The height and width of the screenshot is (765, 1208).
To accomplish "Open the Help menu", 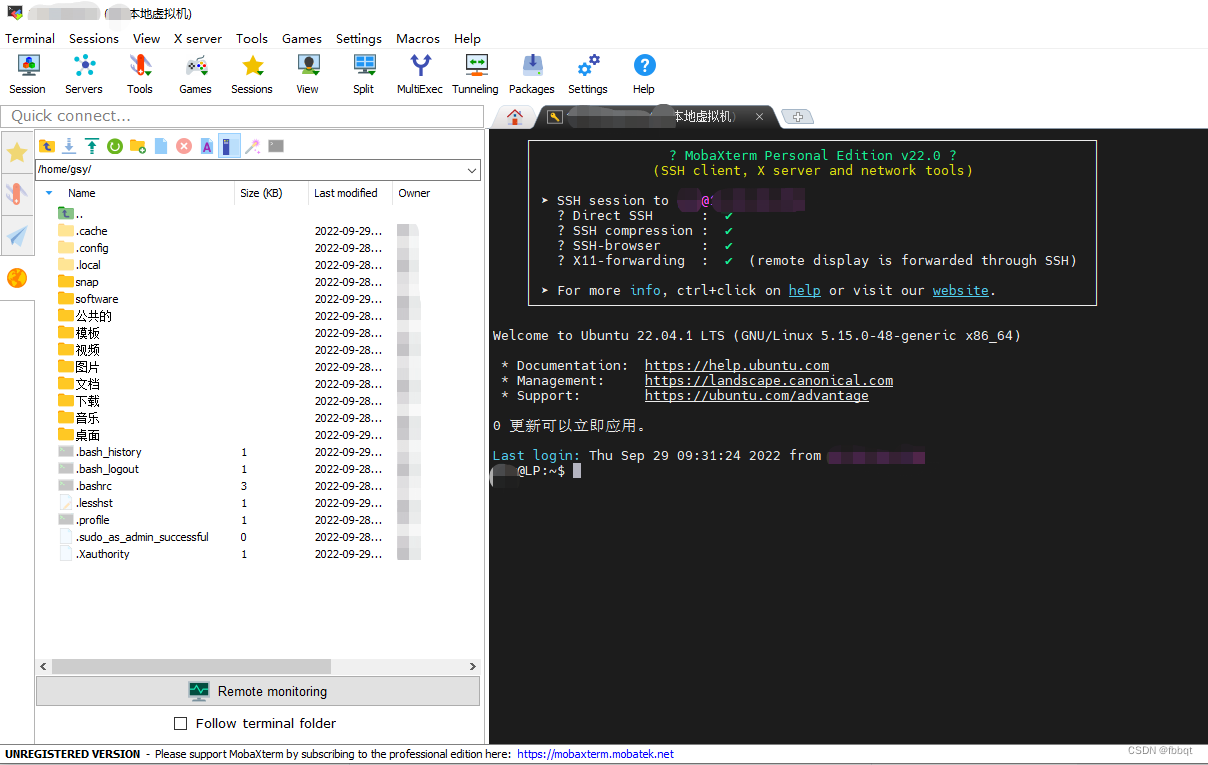I will click(x=467, y=38).
